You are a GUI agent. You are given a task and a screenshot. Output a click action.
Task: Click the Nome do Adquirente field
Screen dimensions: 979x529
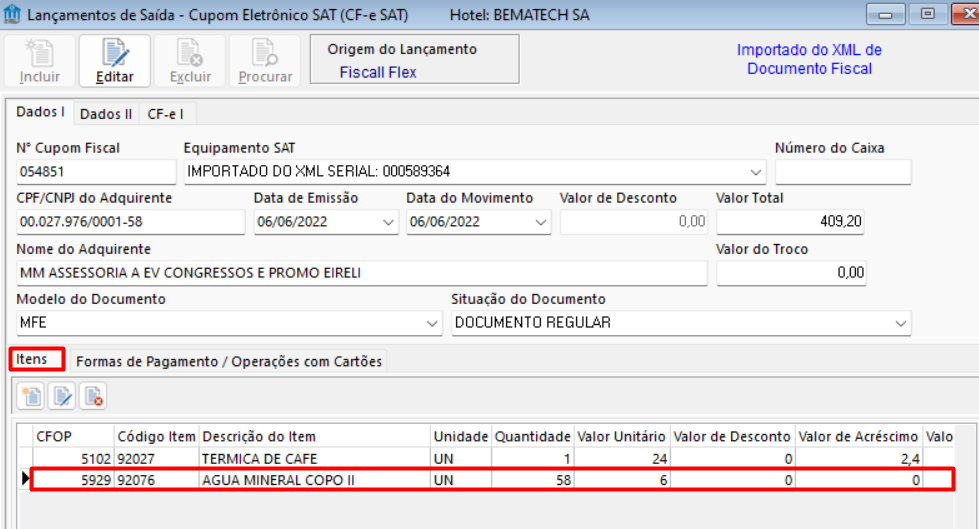(362, 273)
